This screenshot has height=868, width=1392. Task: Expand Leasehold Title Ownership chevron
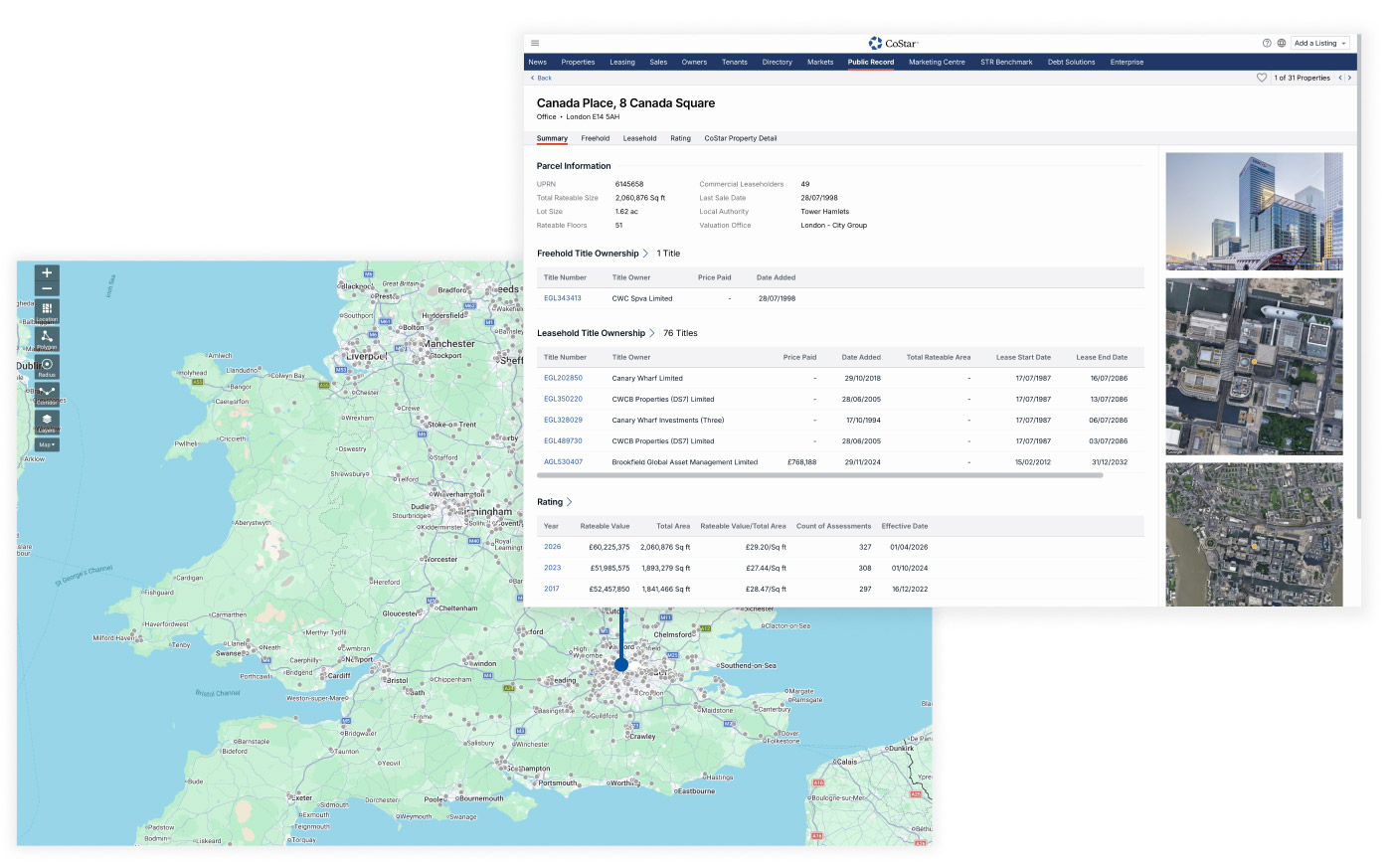tap(652, 333)
